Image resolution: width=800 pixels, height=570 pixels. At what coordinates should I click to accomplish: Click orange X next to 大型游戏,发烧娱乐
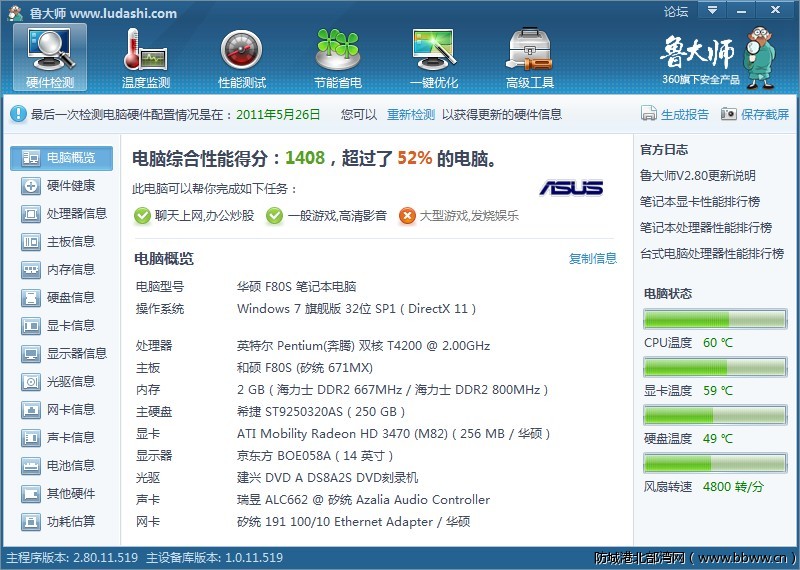[407, 216]
